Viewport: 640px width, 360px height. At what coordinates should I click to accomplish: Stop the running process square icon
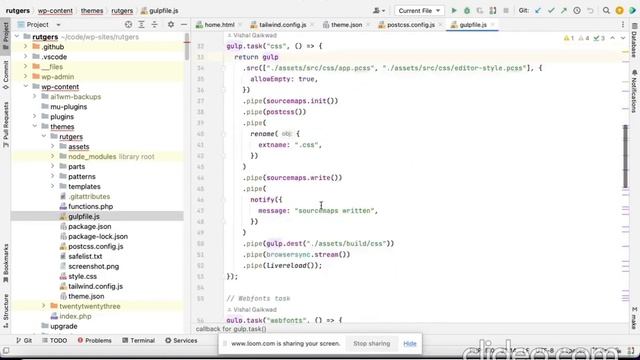pyautogui.click(x=506, y=11)
